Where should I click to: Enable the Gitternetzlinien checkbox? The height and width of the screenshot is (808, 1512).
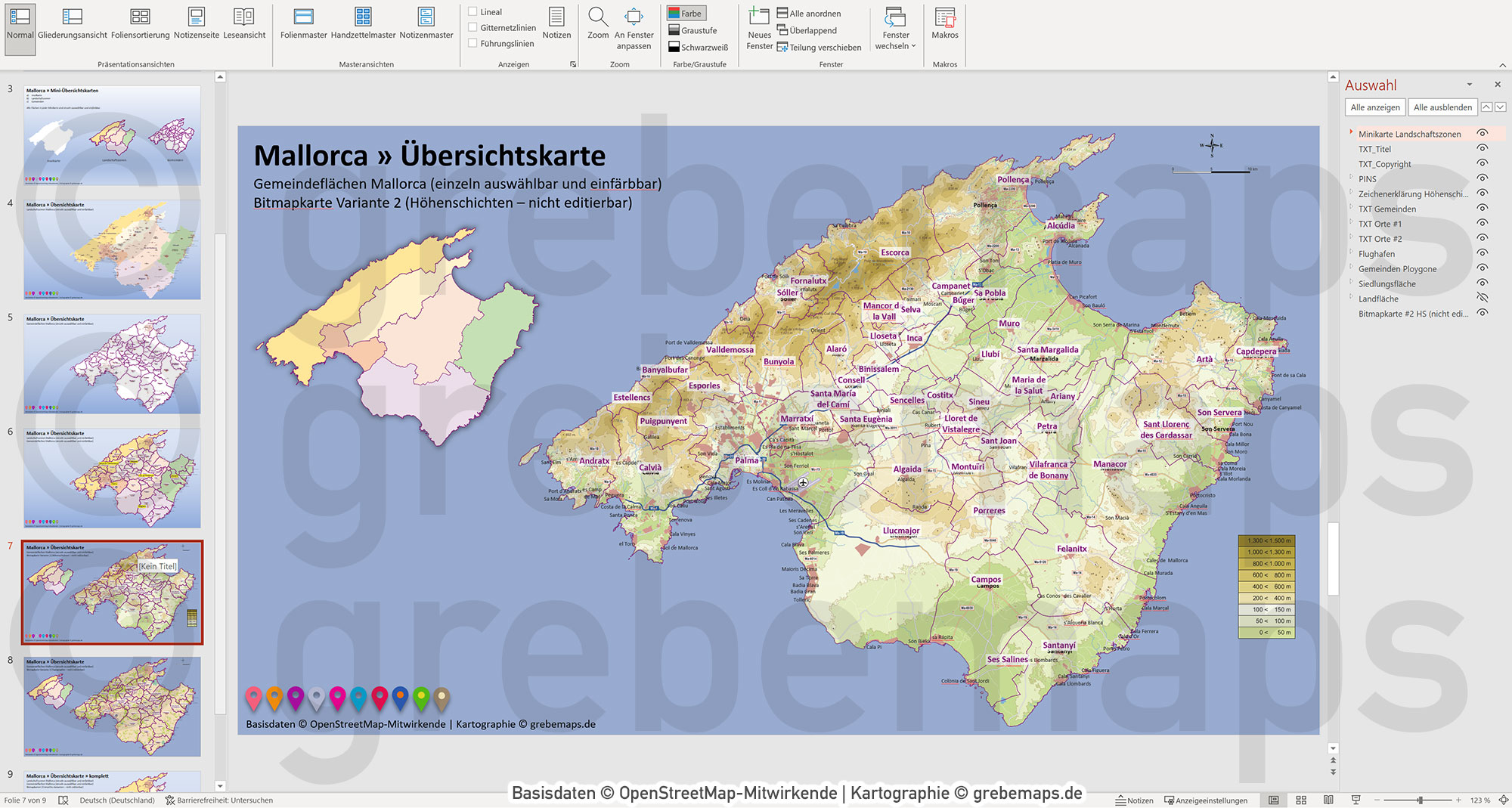click(472, 27)
